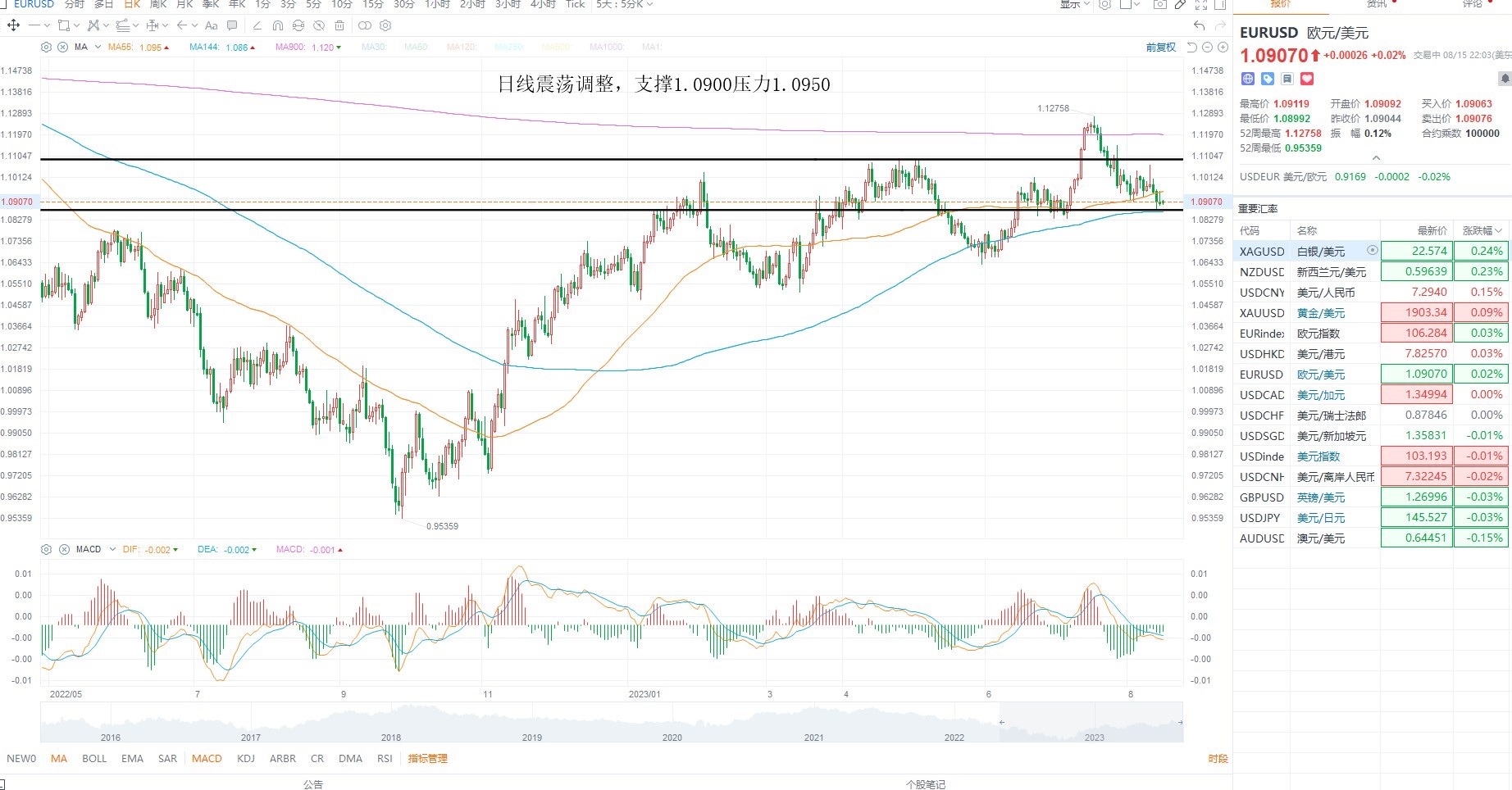
Task: Switch to the 周K timeframe
Action: pos(158,4)
